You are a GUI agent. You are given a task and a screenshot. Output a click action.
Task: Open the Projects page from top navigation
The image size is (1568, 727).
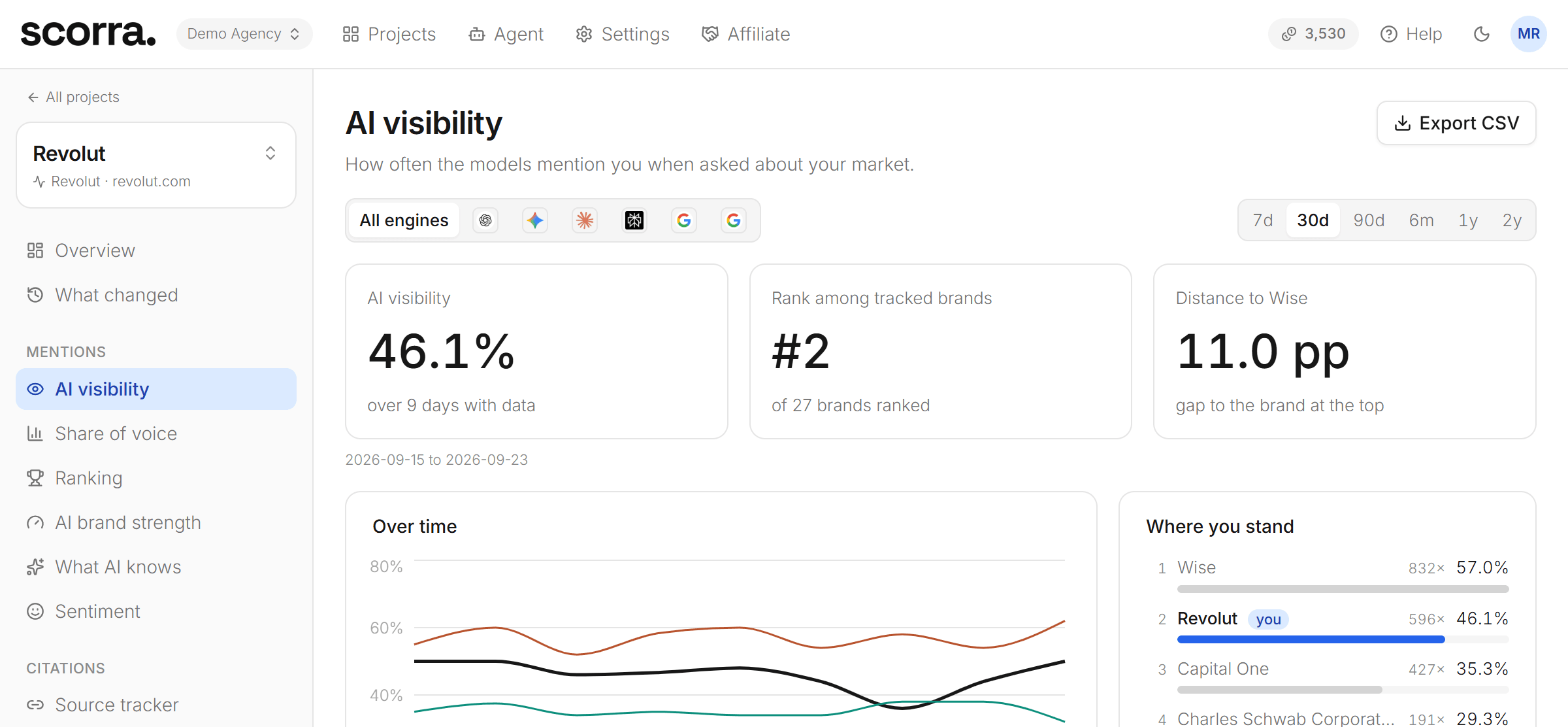[389, 34]
